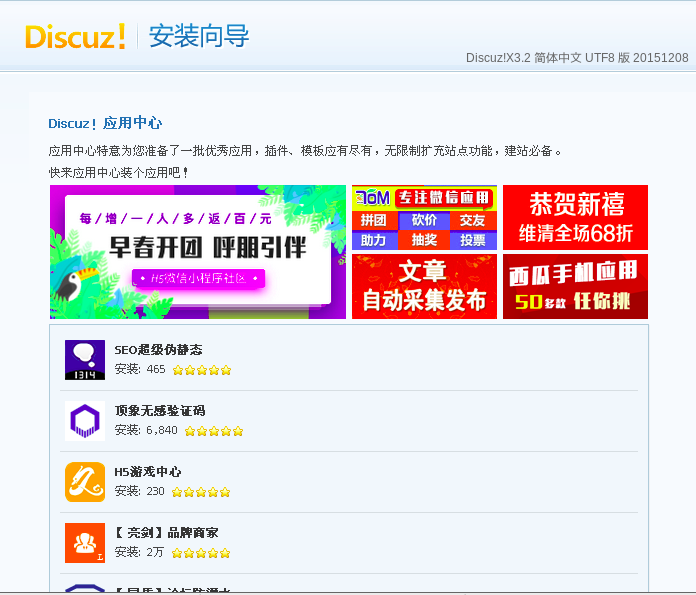The width and height of the screenshot is (696, 595).
Task: Click the five-star rating of 顶象无感验证码
Action: (x=214, y=431)
